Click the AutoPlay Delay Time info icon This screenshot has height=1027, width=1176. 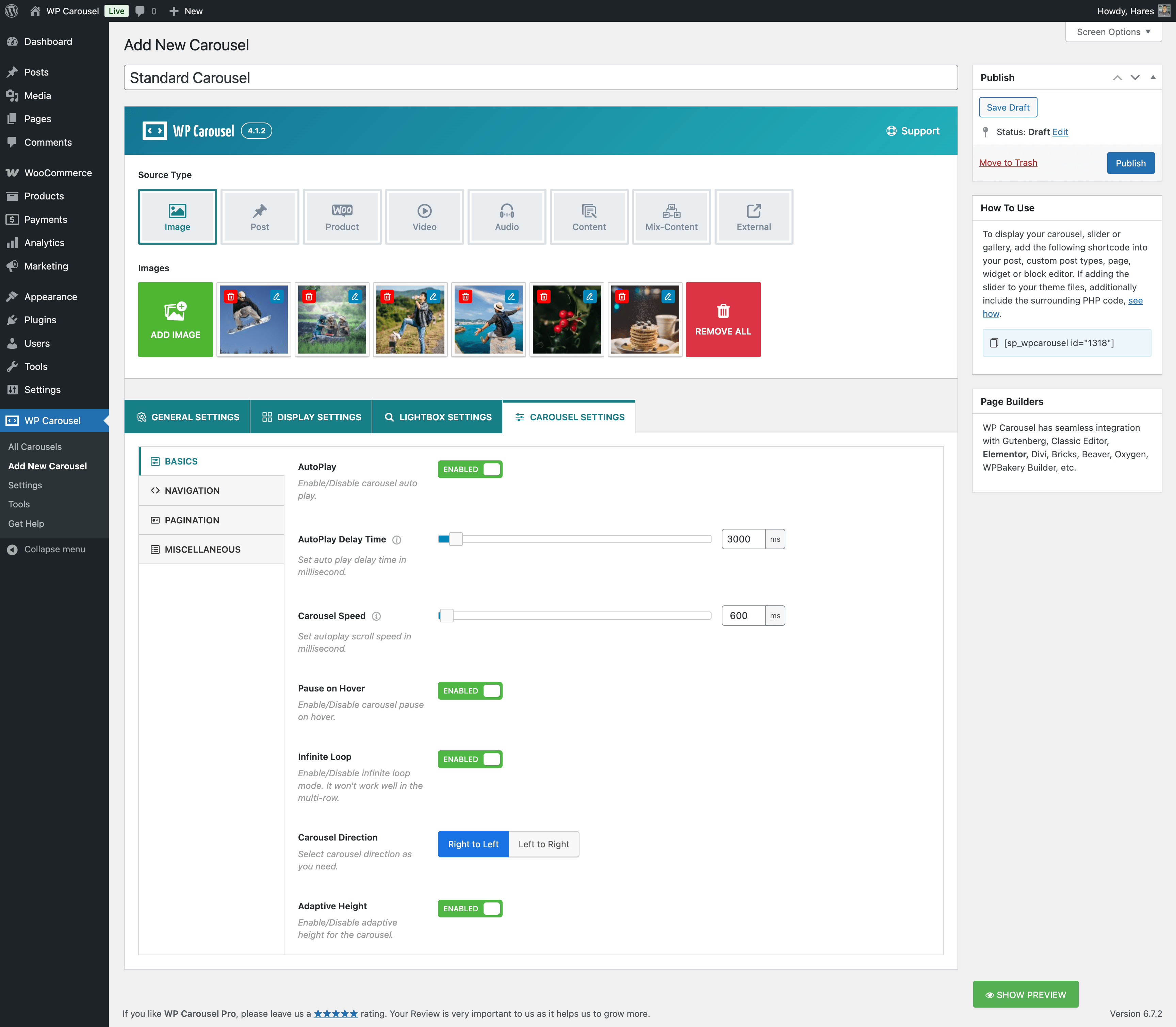396,540
